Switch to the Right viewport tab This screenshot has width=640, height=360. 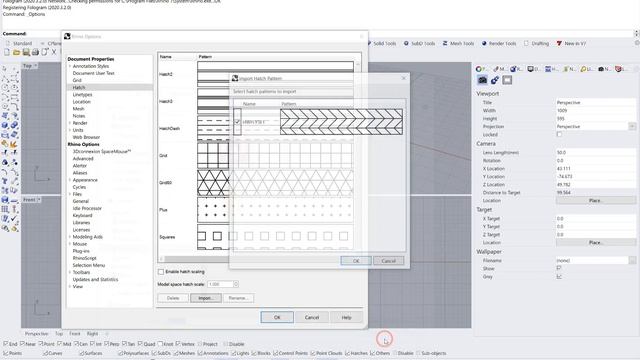coord(92,333)
